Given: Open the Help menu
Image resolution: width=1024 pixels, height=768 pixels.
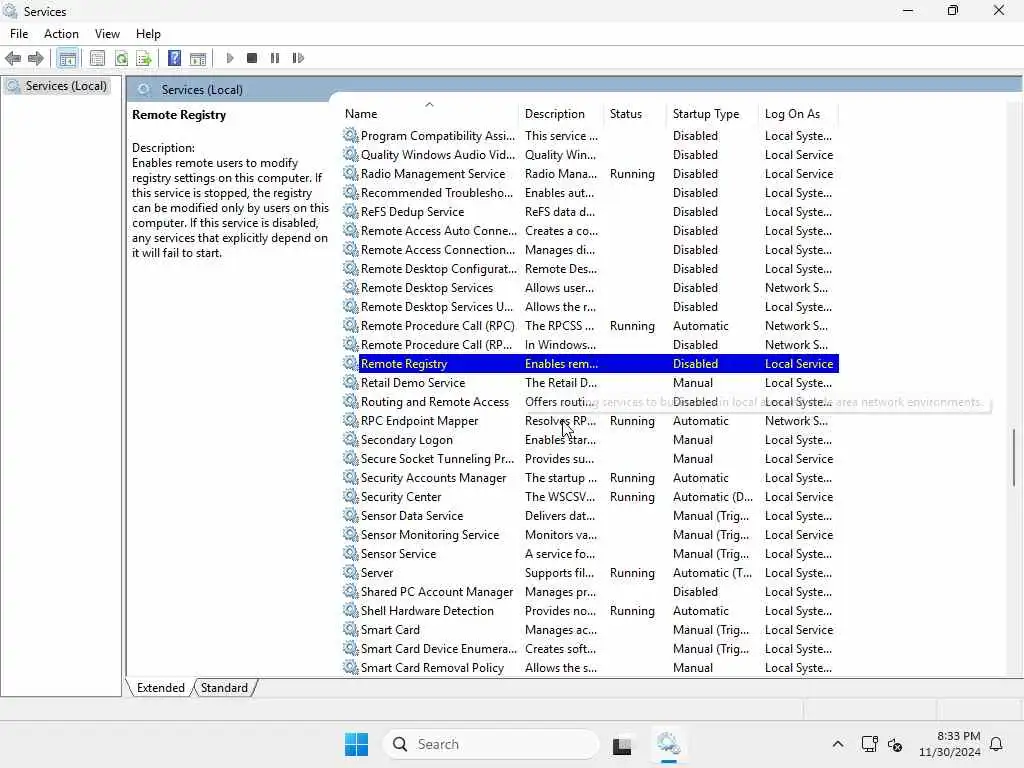Looking at the screenshot, I should (148, 34).
